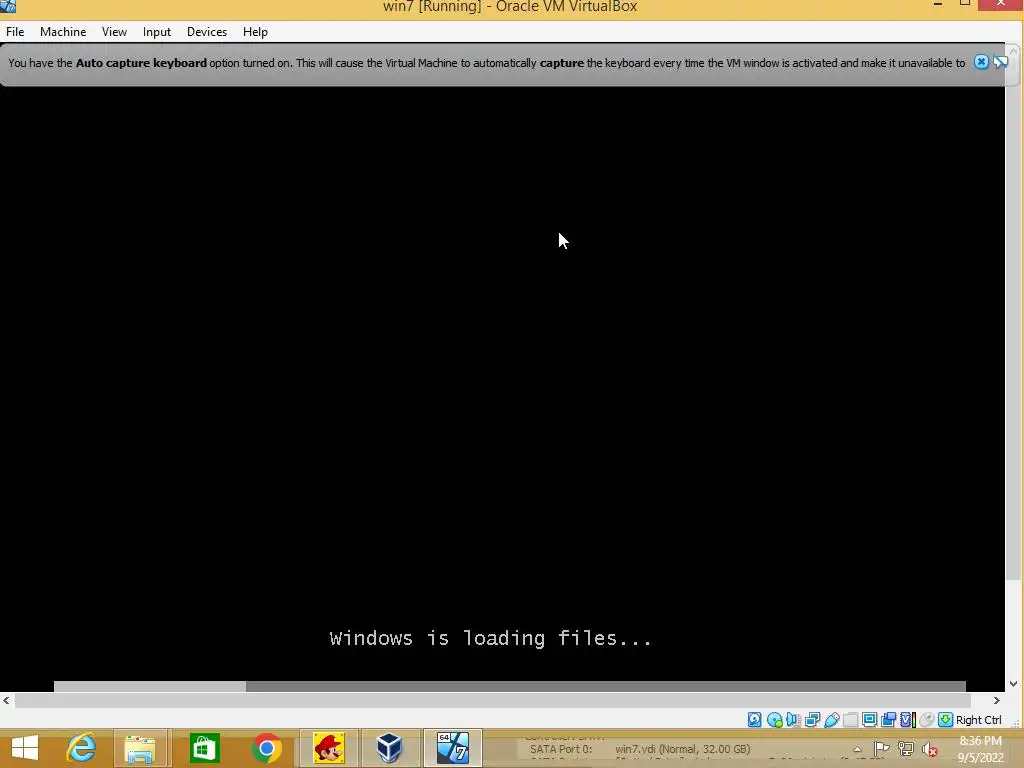Image resolution: width=1024 pixels, height=768 pixels.
Task: Click the horizontal scrollbar right arrow
Action: pyautogui.click(x=997, y=700)
